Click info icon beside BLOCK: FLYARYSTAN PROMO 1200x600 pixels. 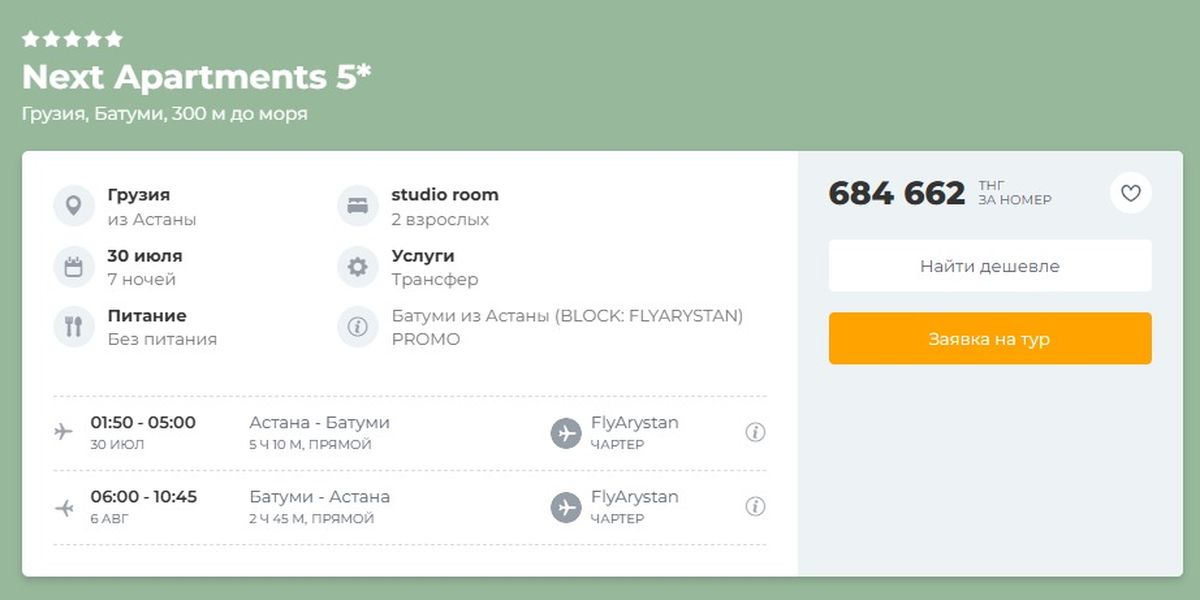[x=358, y=326]
